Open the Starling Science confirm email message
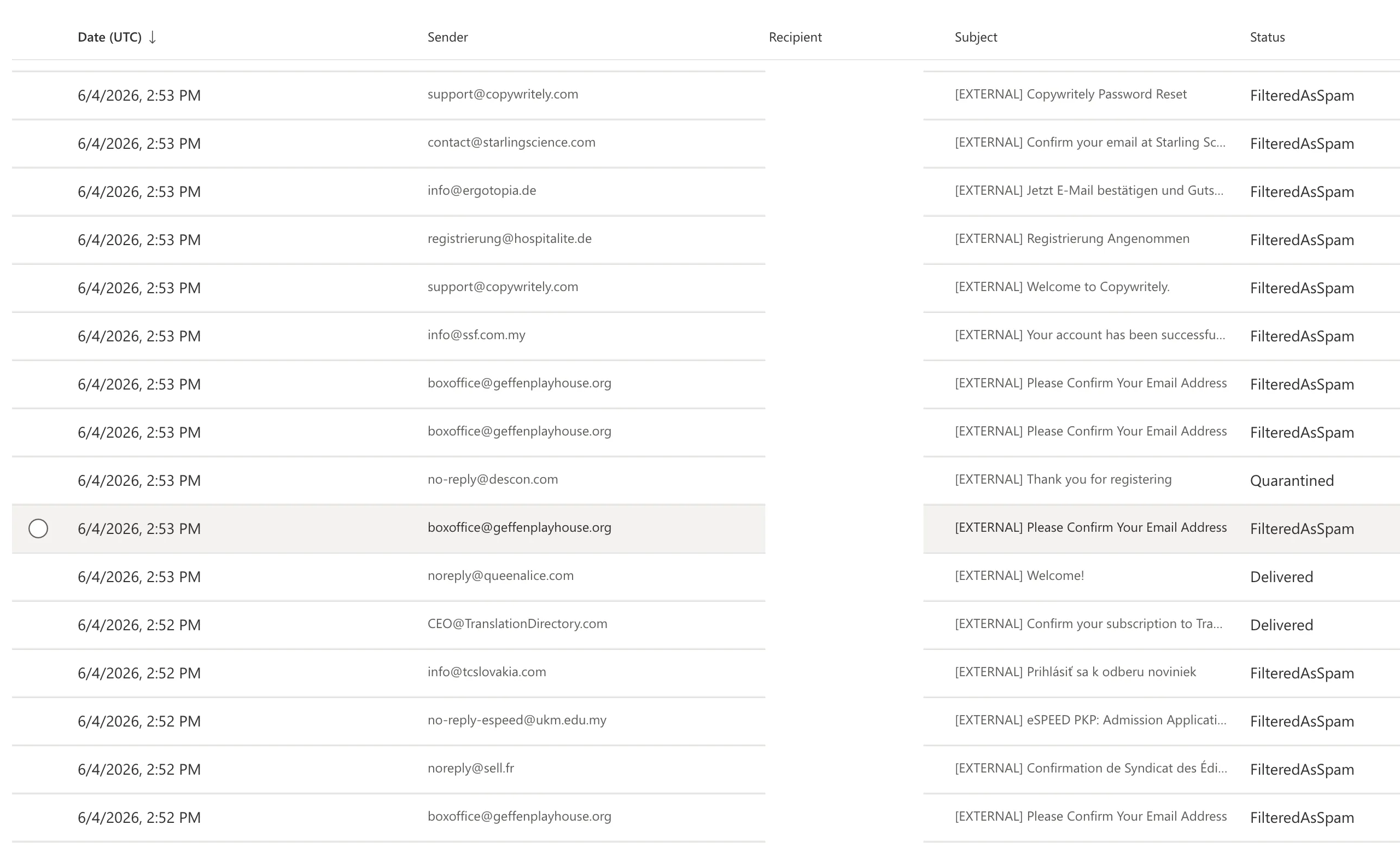The width and height of the screenshot is (1400, 848). pos(1090,143)
